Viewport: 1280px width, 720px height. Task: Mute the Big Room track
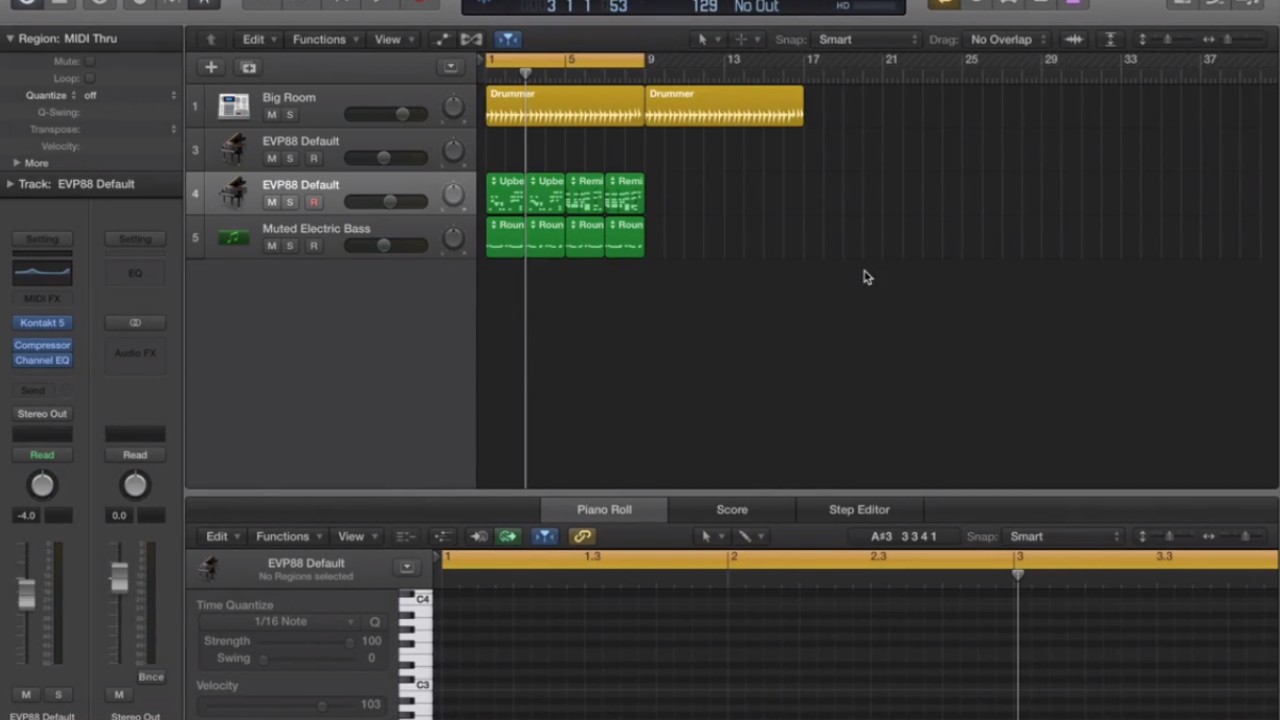click(x=271, y=114)
